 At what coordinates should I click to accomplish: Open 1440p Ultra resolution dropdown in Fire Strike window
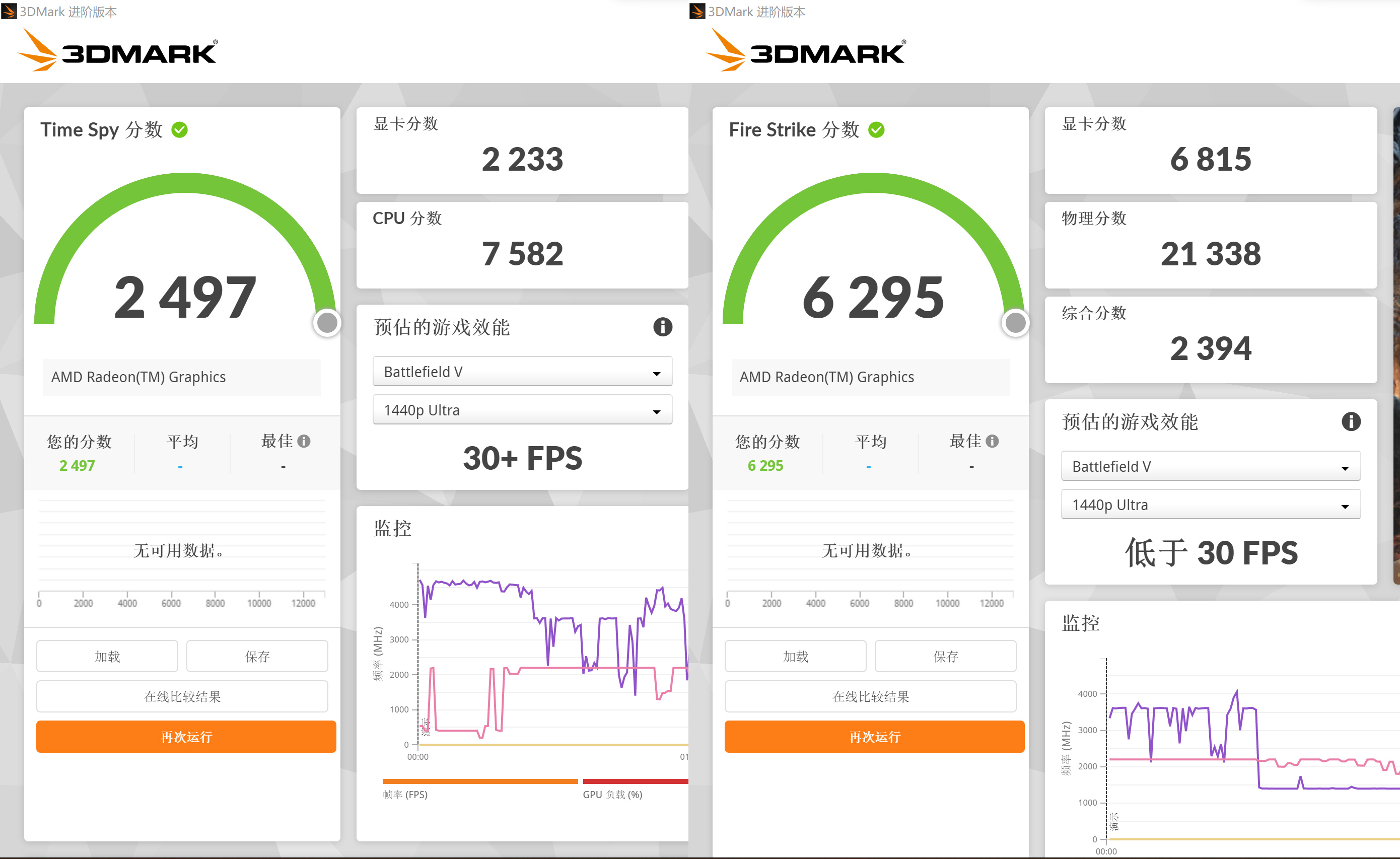[1211, 505]
